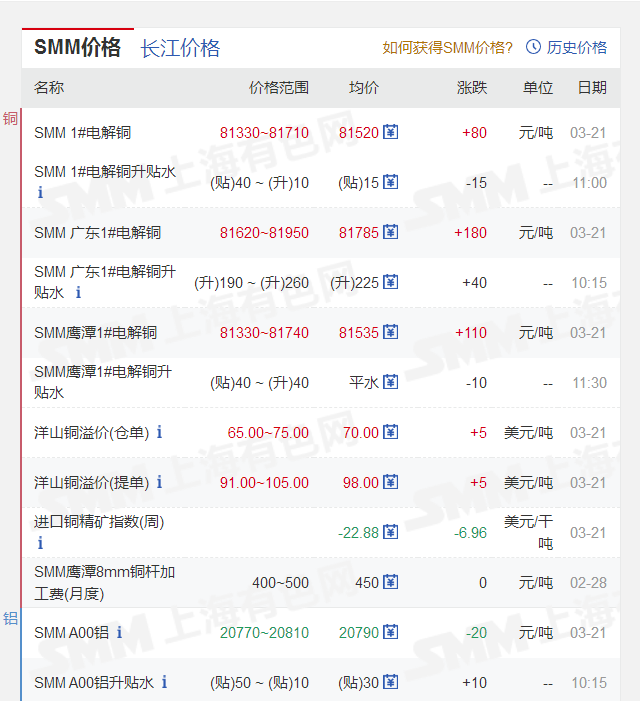Open 历史价格 history link
The width and height of the screenshot is (640, 701).
click(x=577, y=47)
